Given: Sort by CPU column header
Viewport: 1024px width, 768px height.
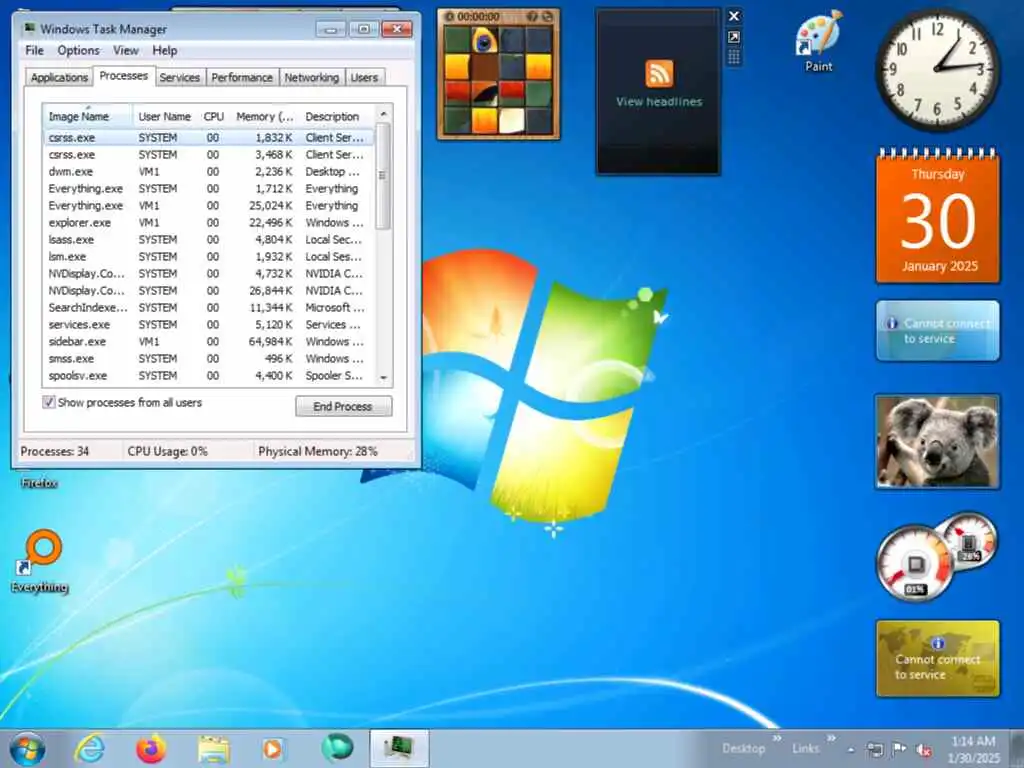Looking at the screenshot, I should [x=214, y=116].
